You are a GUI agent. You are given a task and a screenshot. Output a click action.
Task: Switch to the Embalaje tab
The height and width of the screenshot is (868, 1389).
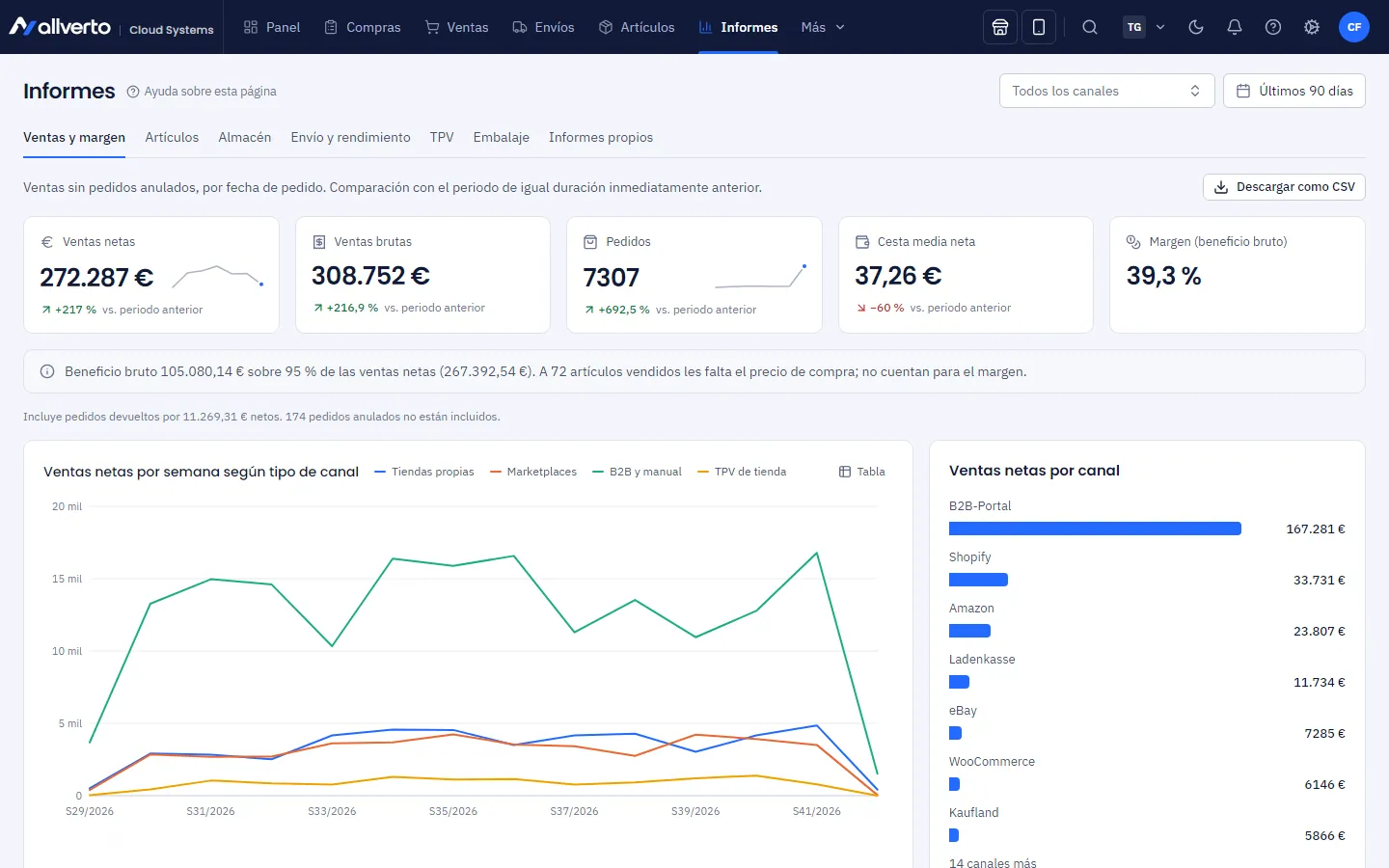[502, 138]
